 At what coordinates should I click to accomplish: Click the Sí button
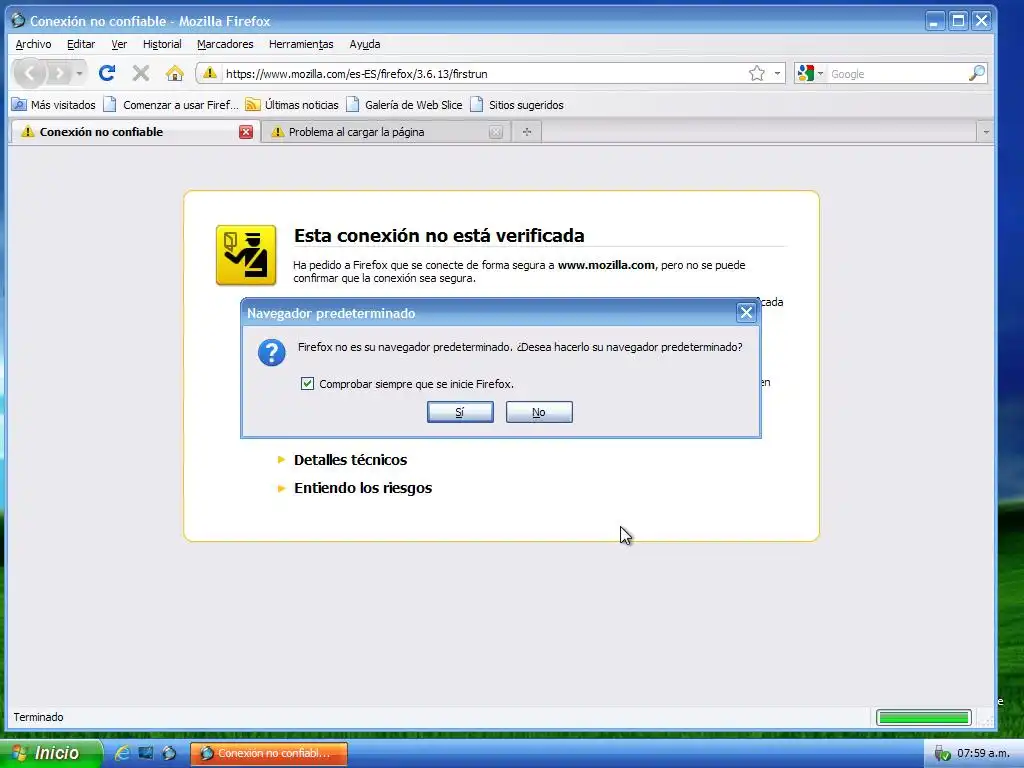[460, 412]
